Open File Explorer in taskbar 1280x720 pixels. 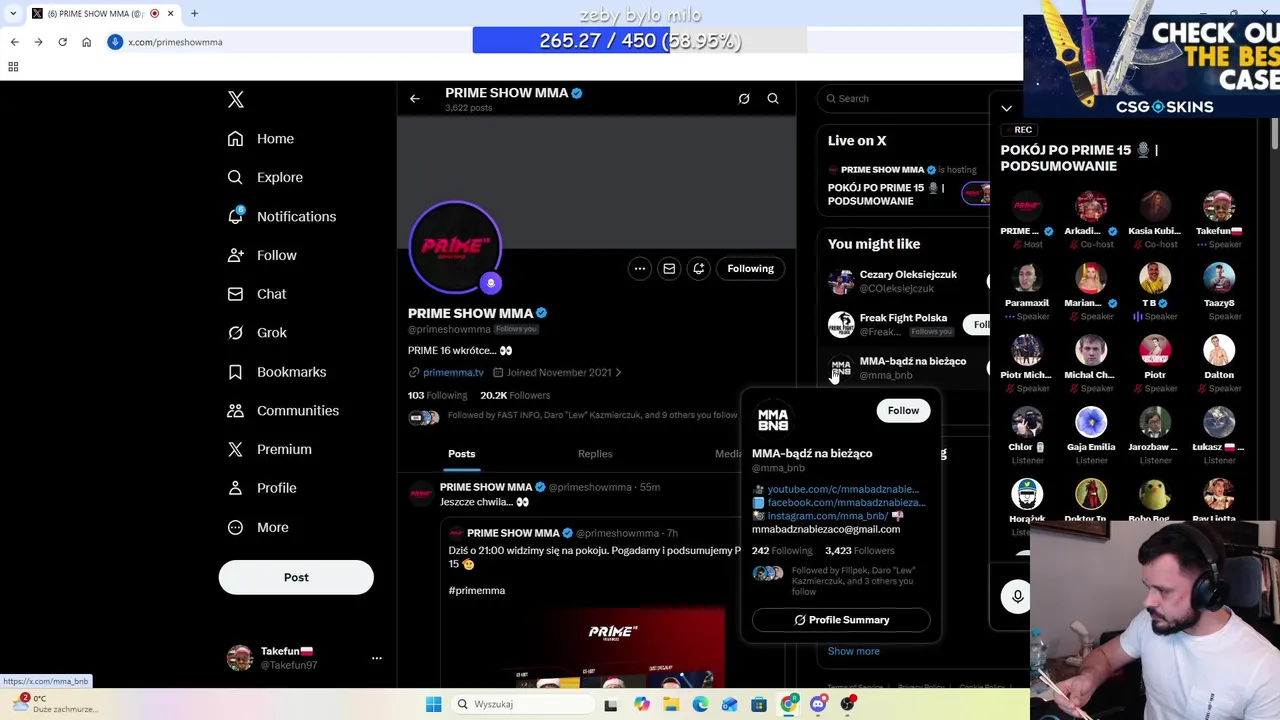tap(671, 704)
